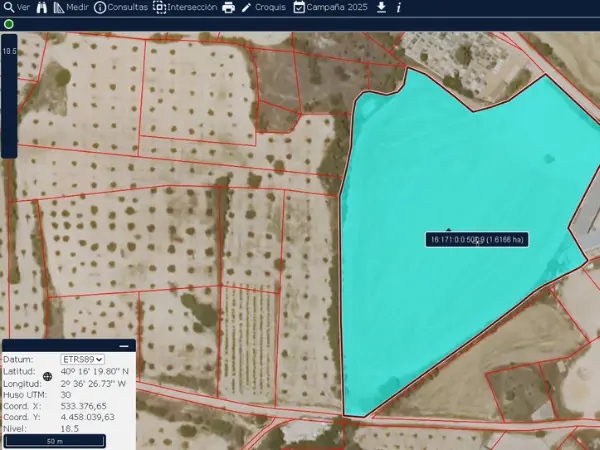This screenshot has height=450, width=600.
Task: Select the Croquis pencil tool
Action: (x=263, y=7)
